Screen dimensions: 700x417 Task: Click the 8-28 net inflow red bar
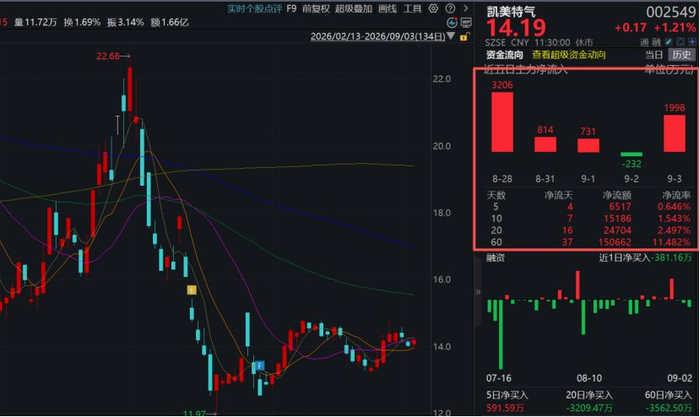click(502, 122)
